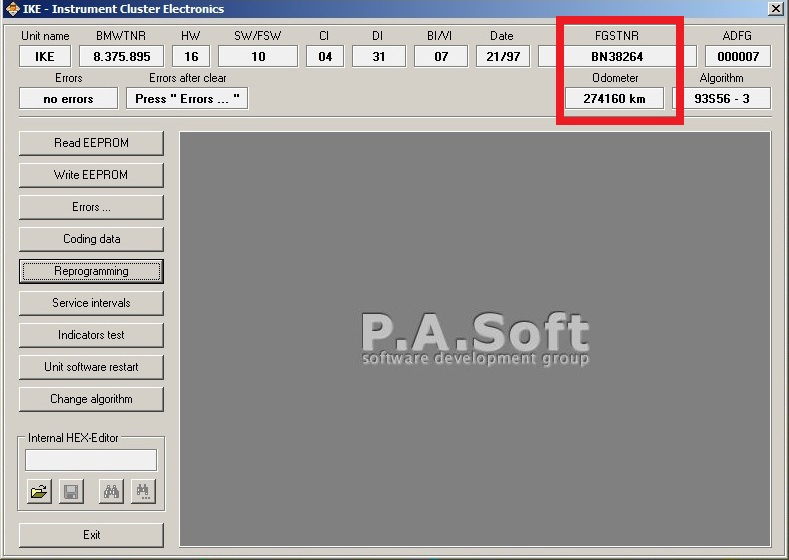Click the DI value 31

378,56
